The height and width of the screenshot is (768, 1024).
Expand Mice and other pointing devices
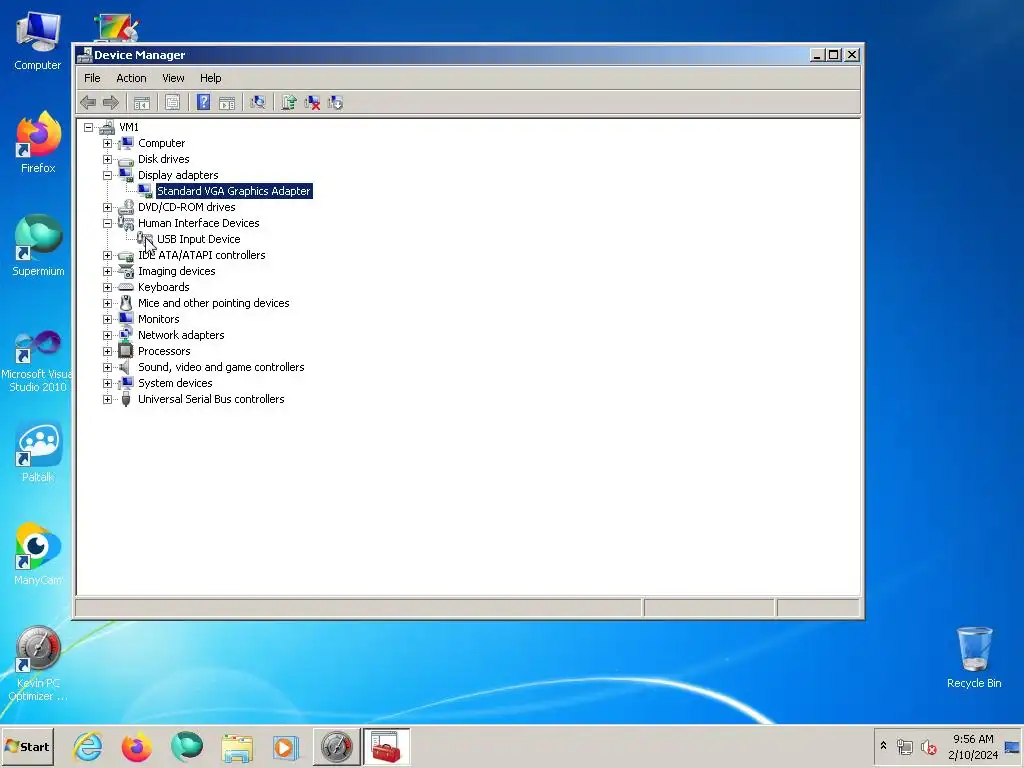(107, 303)
